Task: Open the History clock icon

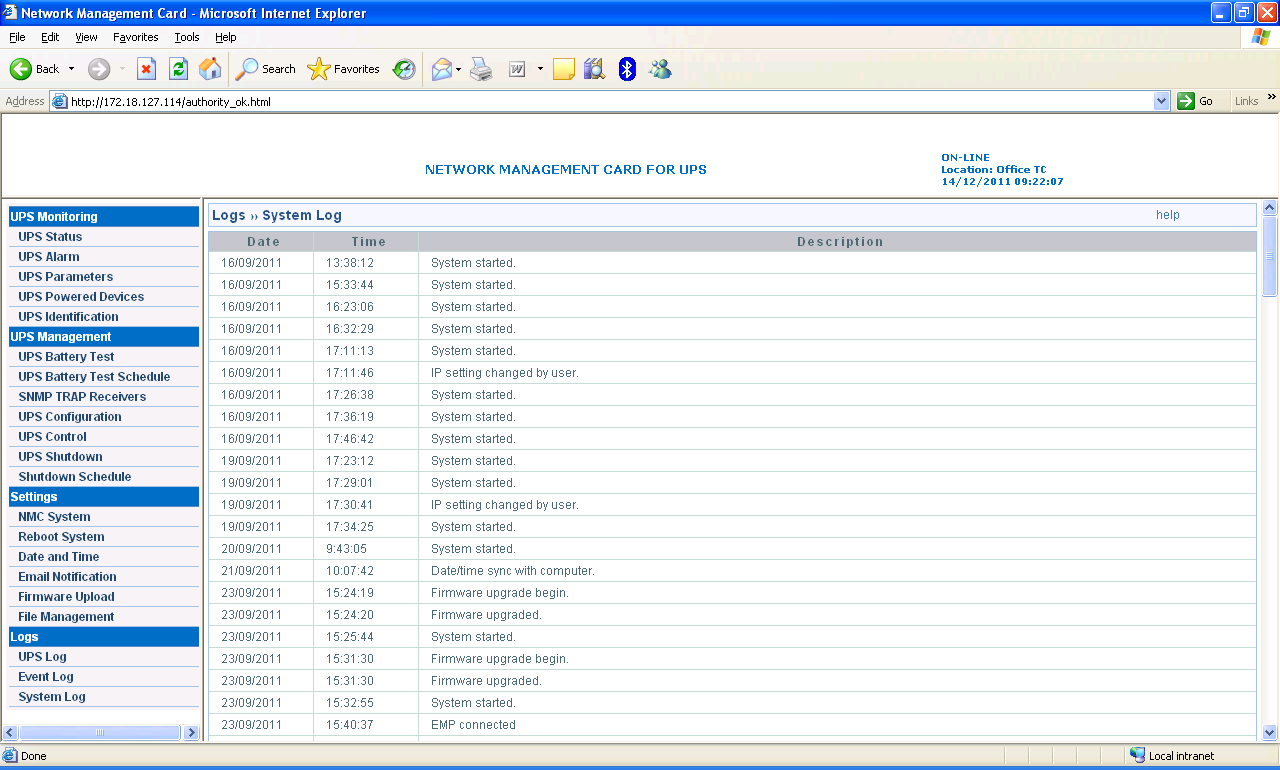Action: pyautogui.click(x=404, y=69)
